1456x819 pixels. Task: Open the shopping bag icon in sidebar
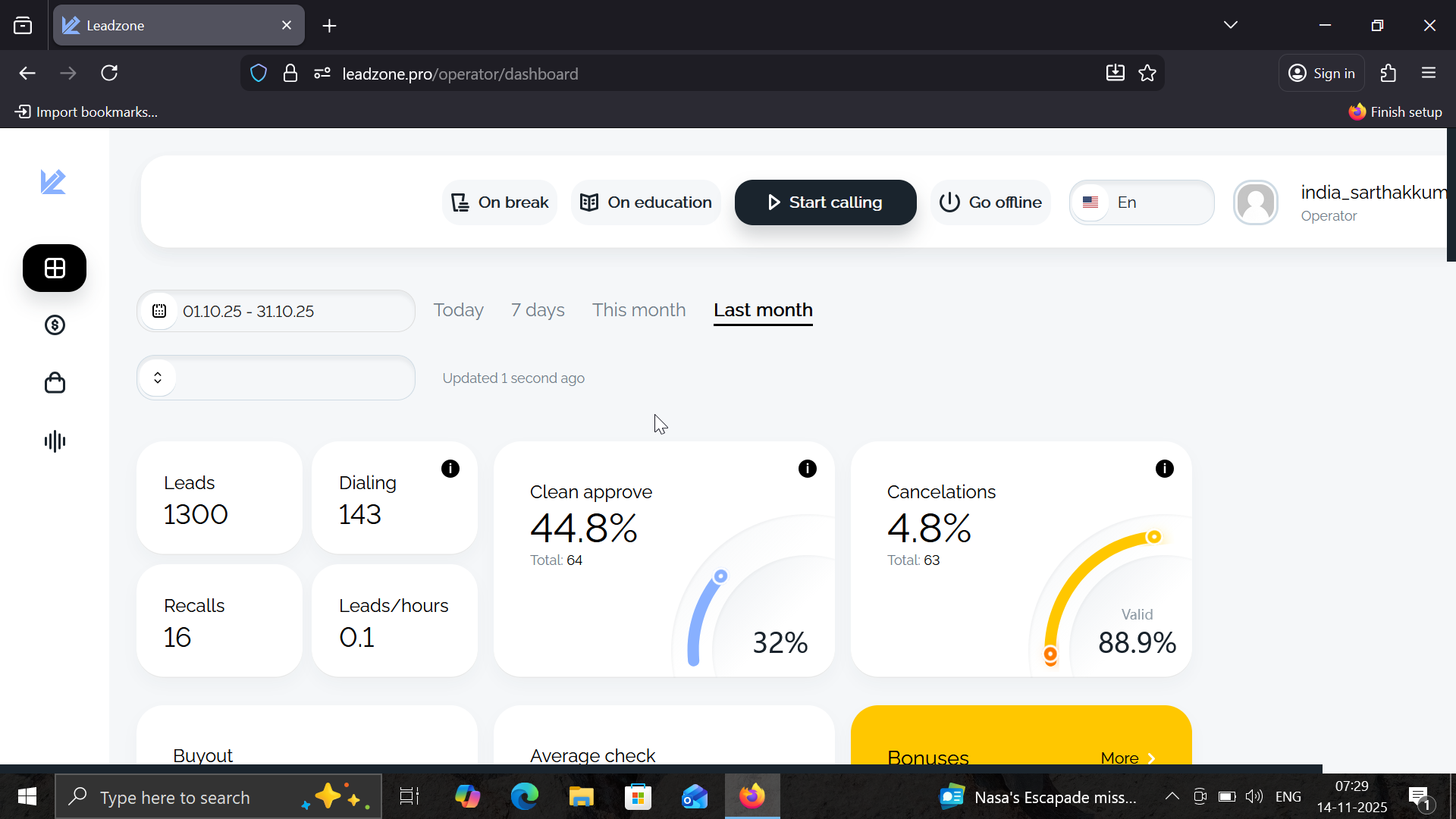point(55,383)
